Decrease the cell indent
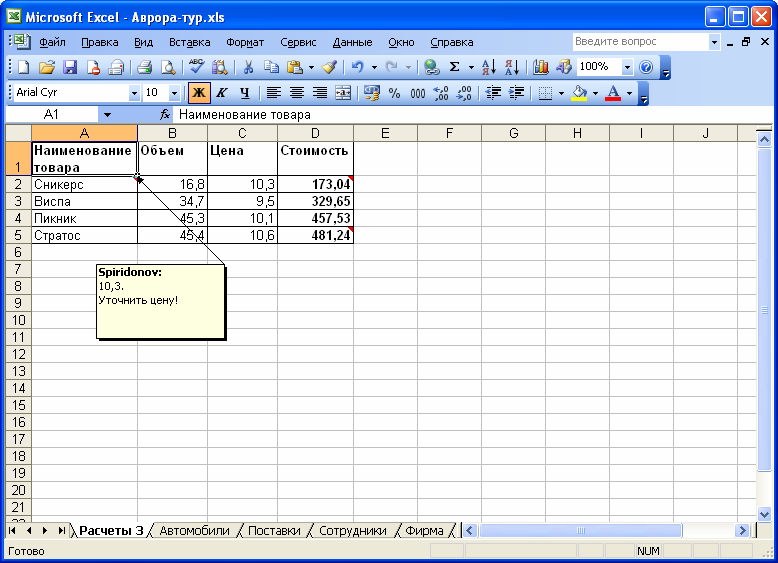 (x=493, y=93)
